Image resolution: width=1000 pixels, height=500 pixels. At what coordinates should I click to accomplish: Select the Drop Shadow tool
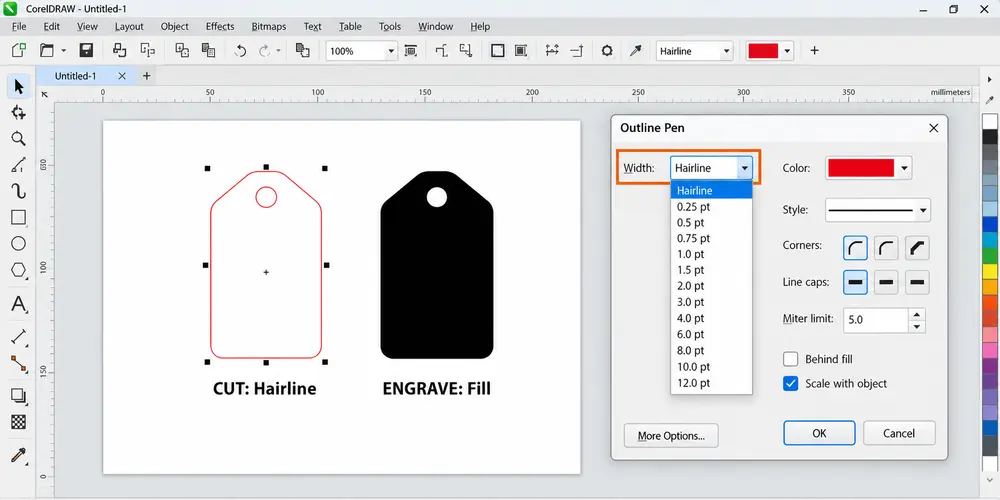coord(18,396)
